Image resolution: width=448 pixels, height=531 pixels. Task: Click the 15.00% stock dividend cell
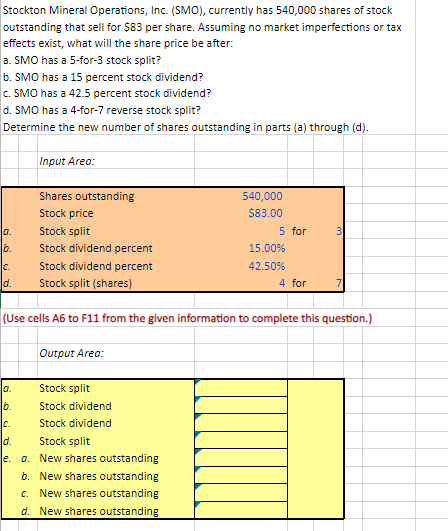[x=267, y=248]
